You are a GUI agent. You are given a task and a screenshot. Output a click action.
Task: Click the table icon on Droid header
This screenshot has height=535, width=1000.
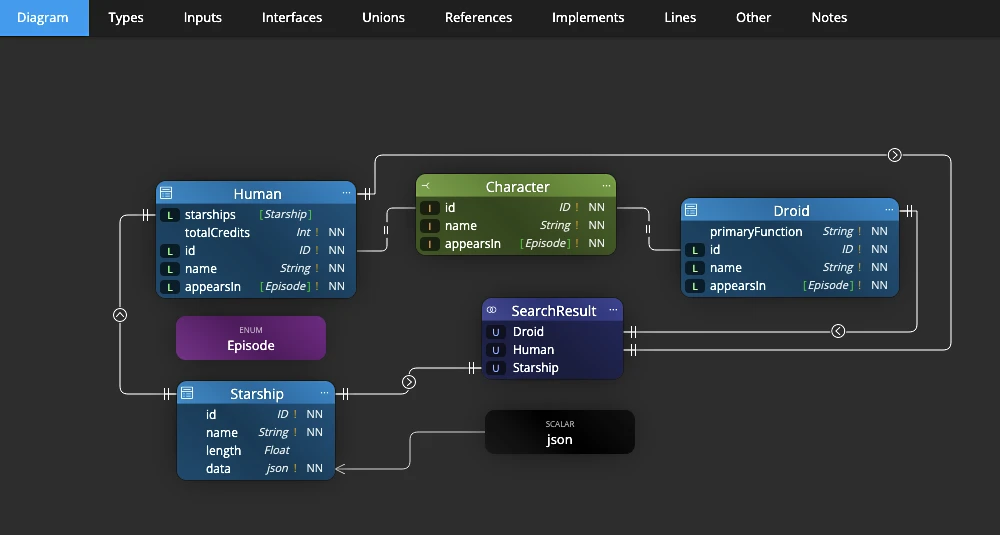(x=691, y=210)
